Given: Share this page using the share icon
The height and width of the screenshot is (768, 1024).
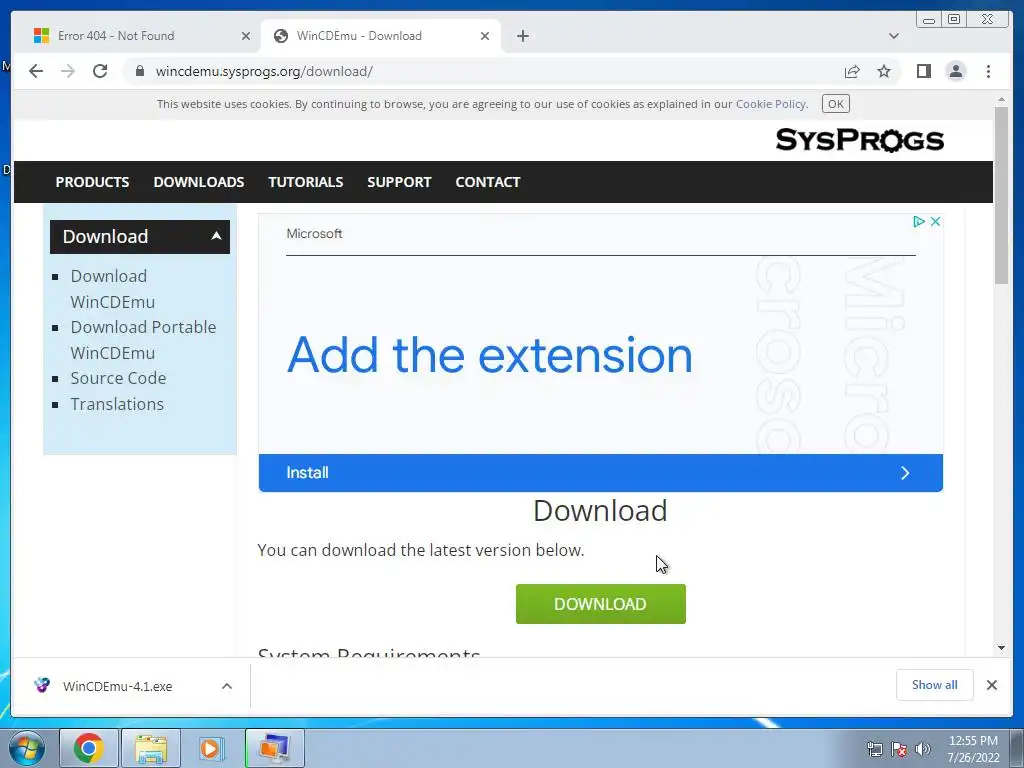Looking at the screenshot, I should (x=852, y=71).
